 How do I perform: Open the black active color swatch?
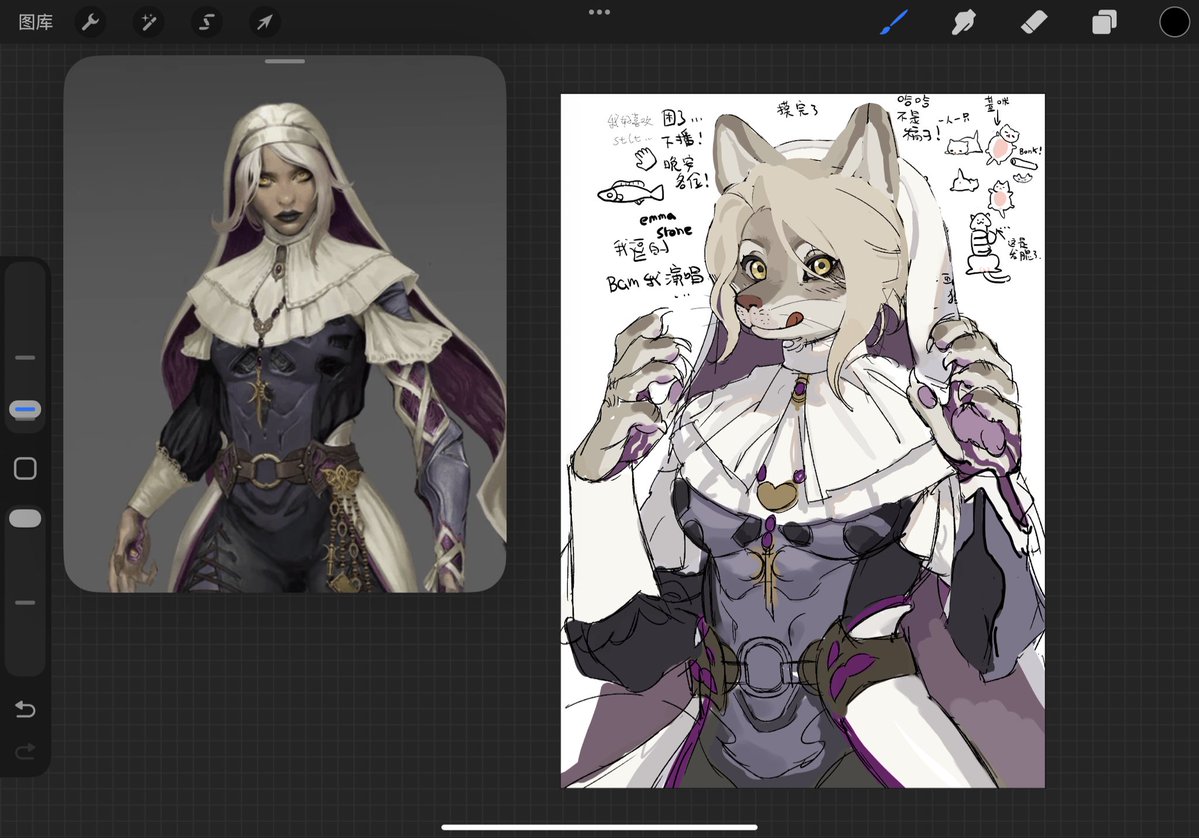point(1175,22)
